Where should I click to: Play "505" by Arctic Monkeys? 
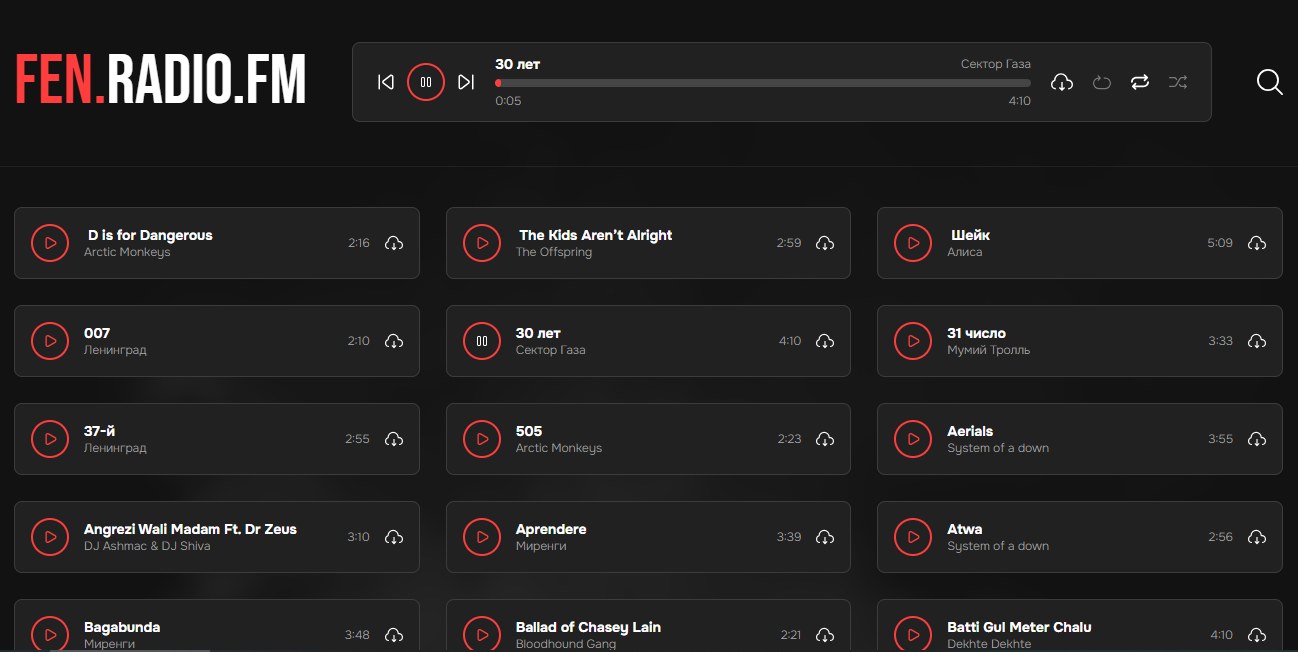[x=482, y=439]
